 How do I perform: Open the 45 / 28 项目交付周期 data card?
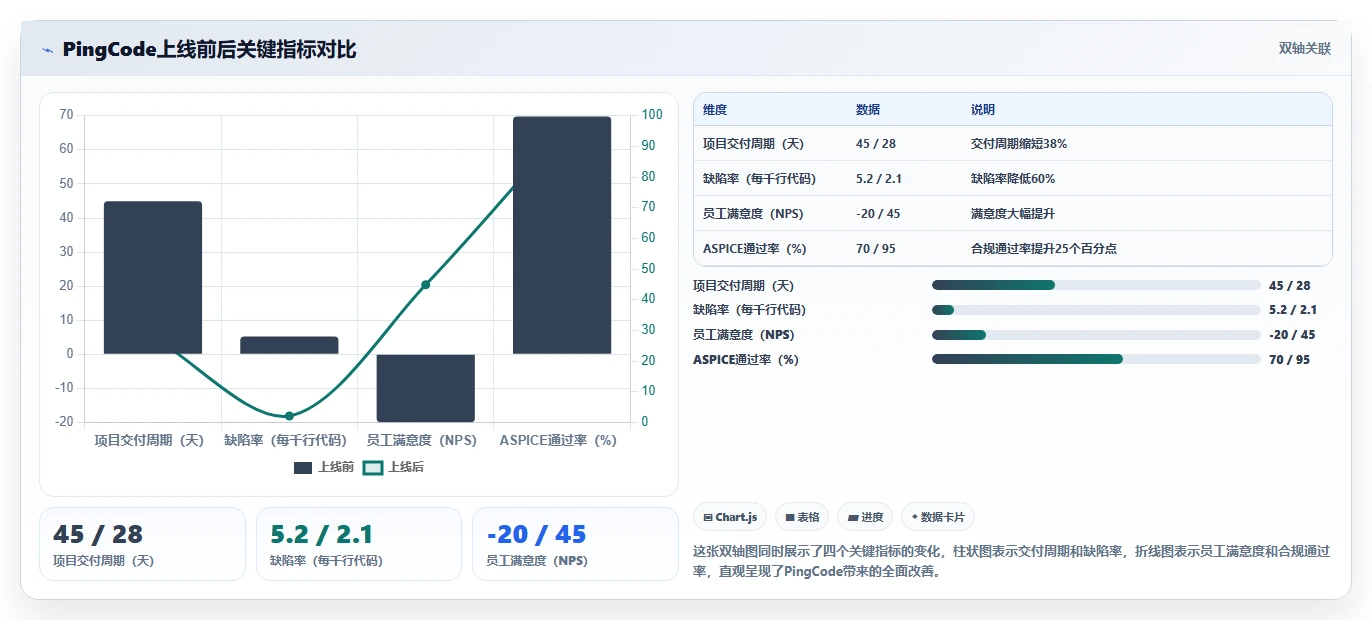[x=142, y=544]
